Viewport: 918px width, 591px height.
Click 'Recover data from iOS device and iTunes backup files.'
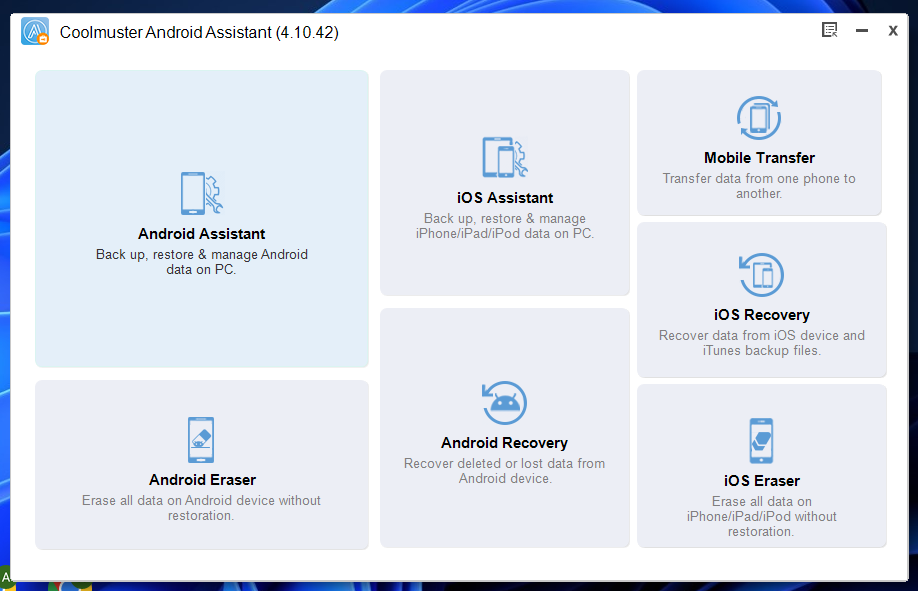[x=761, y=343]
